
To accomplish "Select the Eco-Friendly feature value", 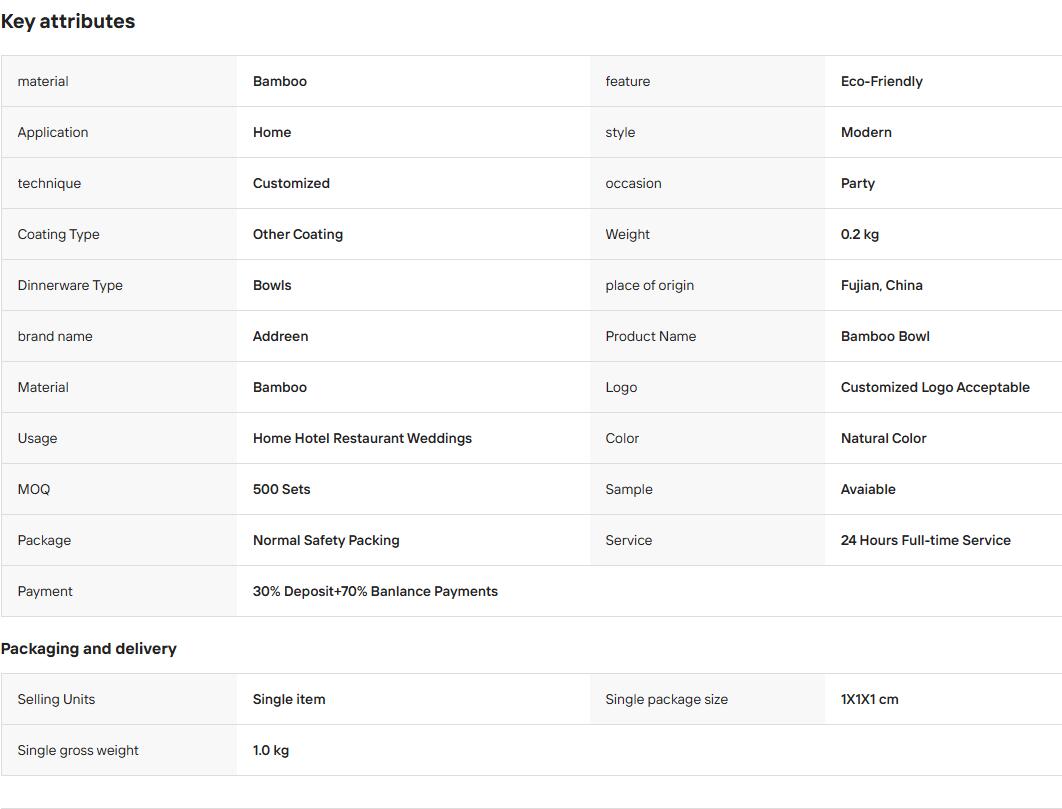I will pos(881,81).
